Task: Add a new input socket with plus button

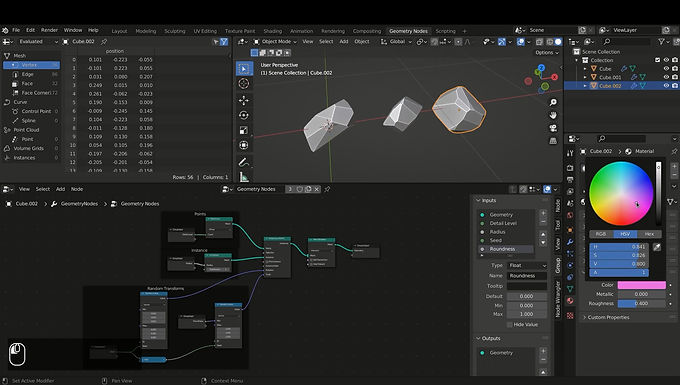Action: point(543,213)
